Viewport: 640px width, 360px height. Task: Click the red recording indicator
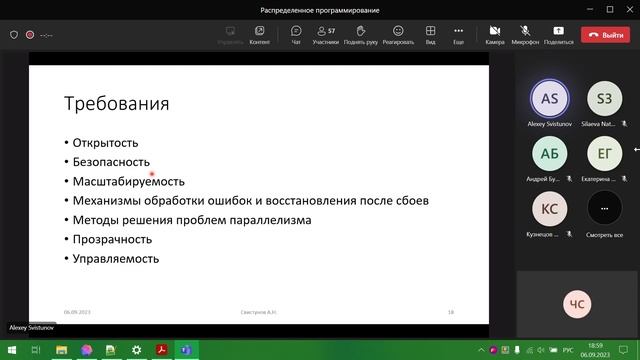tap(30, 35)
